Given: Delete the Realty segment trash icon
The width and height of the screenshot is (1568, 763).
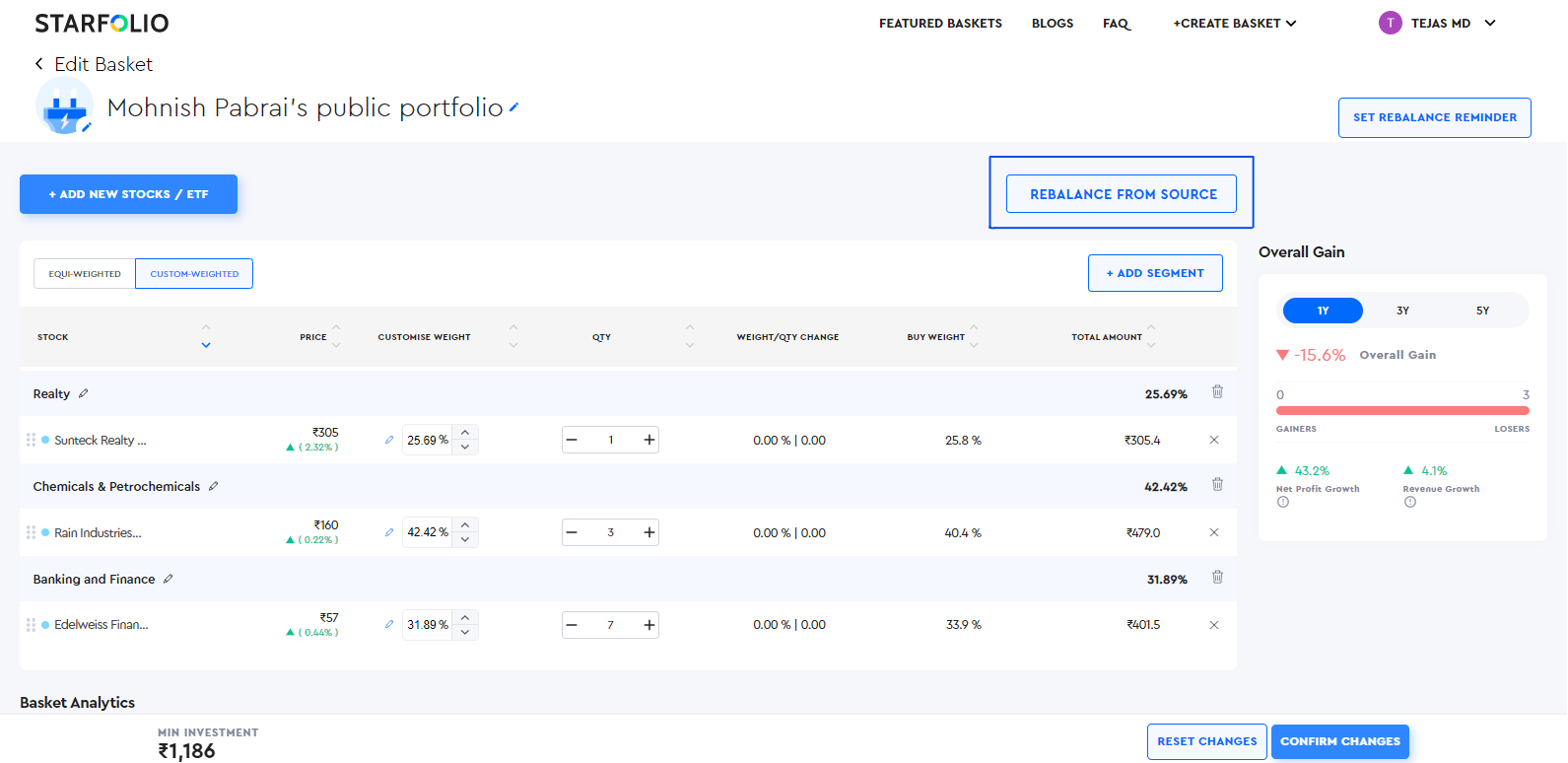Looking at the screenshot, I should [x=1217, y=391].
